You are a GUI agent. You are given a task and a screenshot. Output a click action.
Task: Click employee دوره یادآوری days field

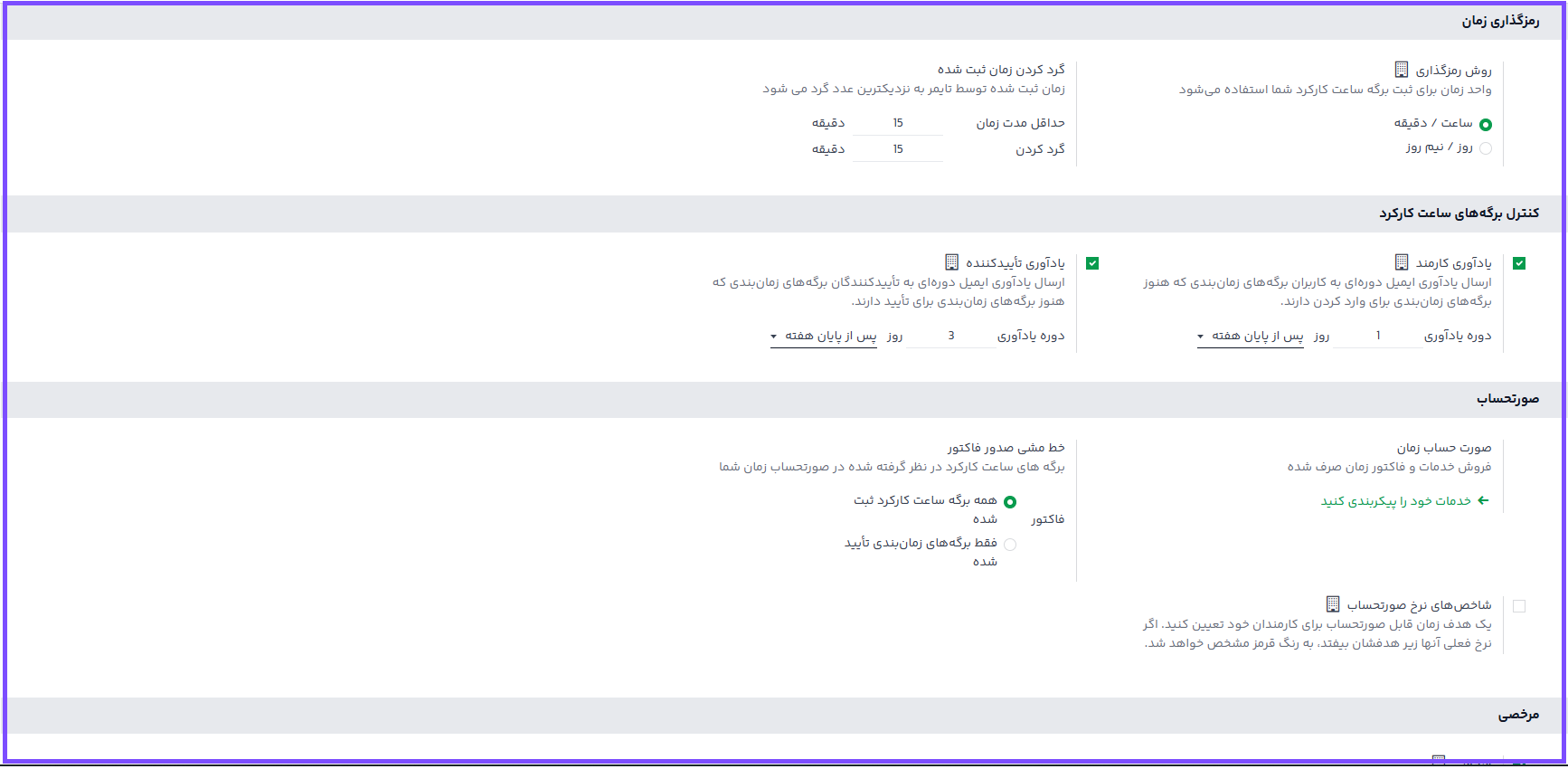1377,337
